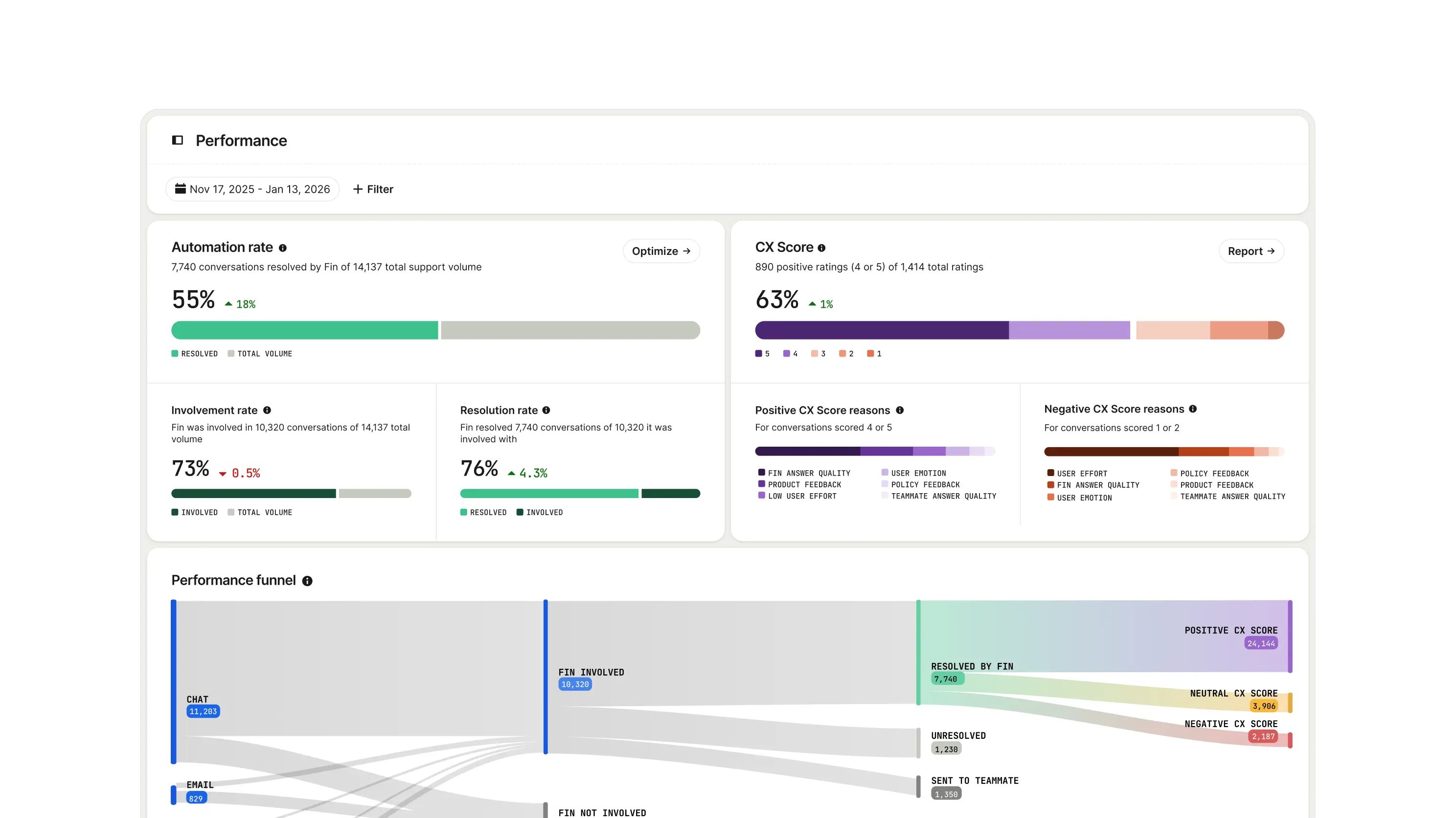Click the green resolved segment of Automation rate bar
This screenshot has width=1456, height=818.
pyautogui.click(x=305, y=330)
